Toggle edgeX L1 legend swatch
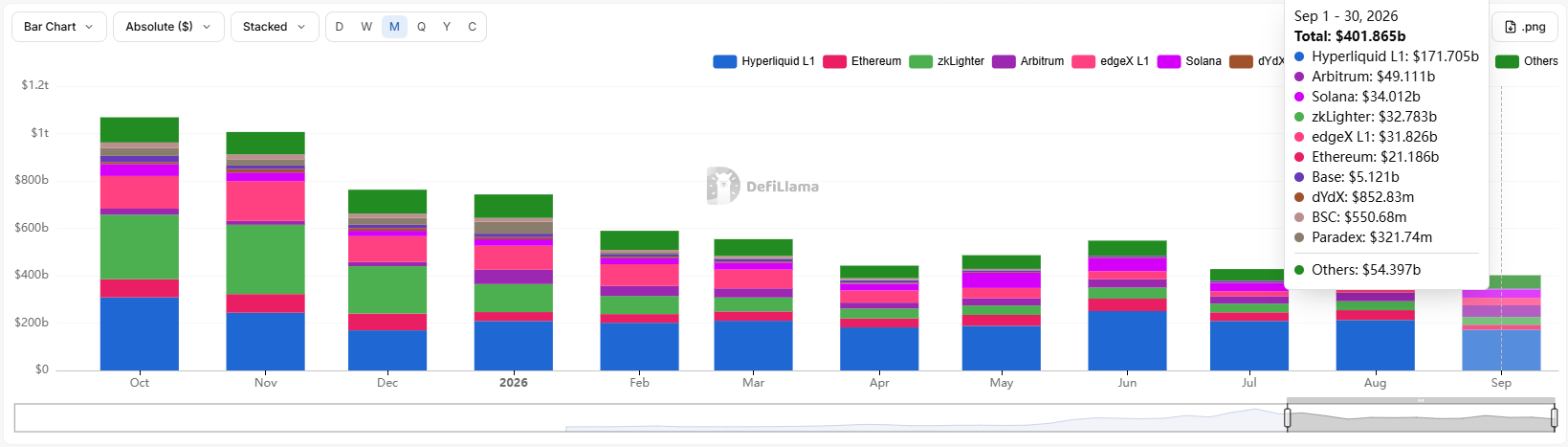This screenshot has height=447, width=1568. click(1084, 61)
